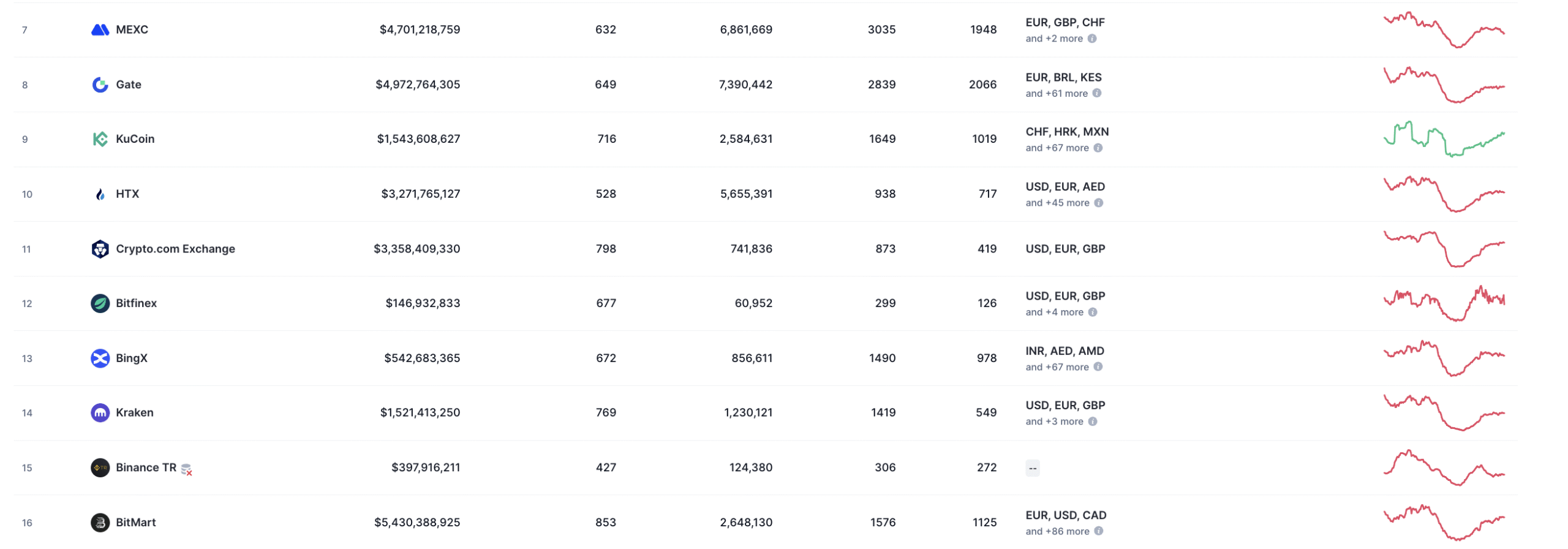1568x549 pixels.
Task: Click the BingX logo icon
Action: [x=100, y=358]
